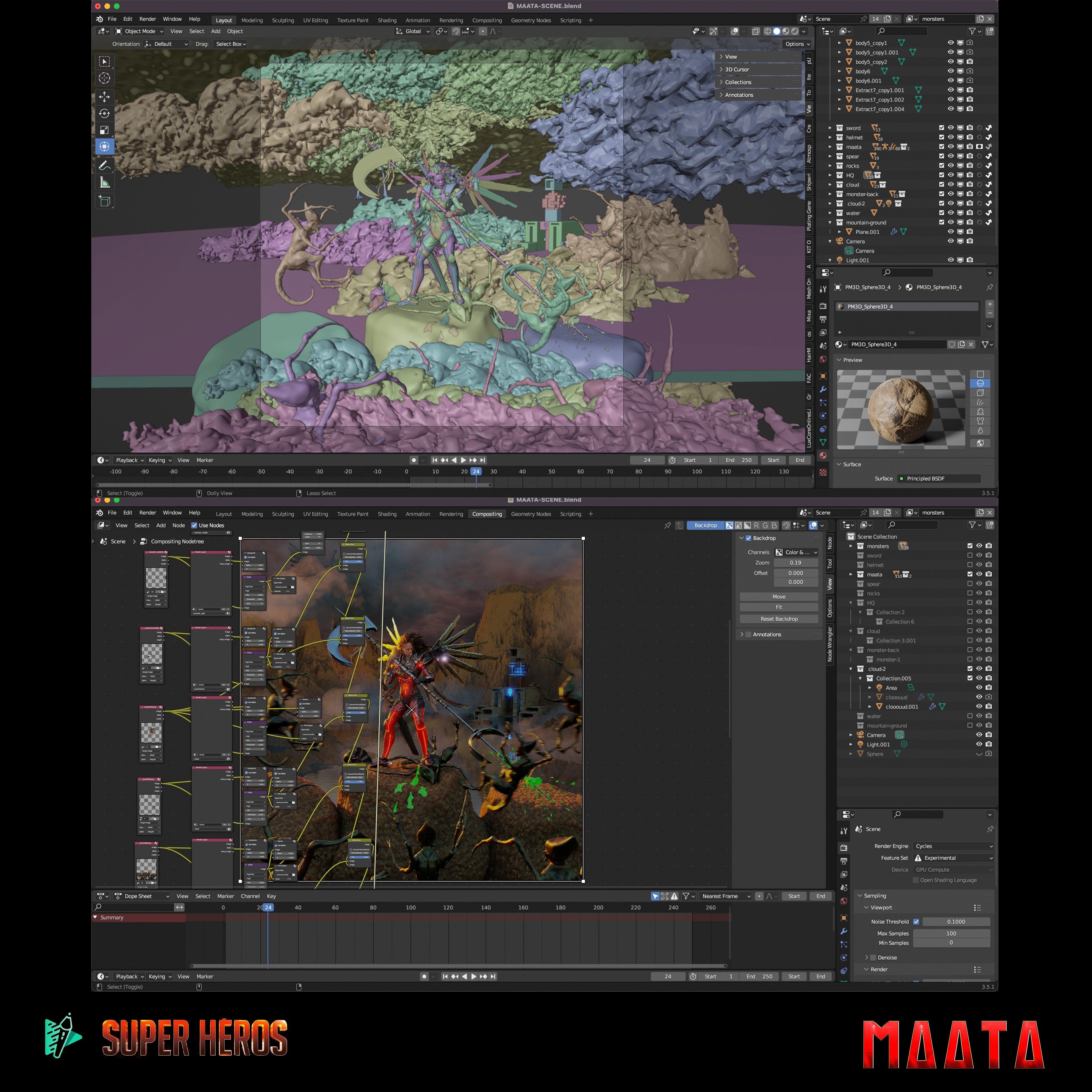Open the Feature Set Experimental dropdown
Screen dimensions: 1092x1092
(x=954, y=858)
